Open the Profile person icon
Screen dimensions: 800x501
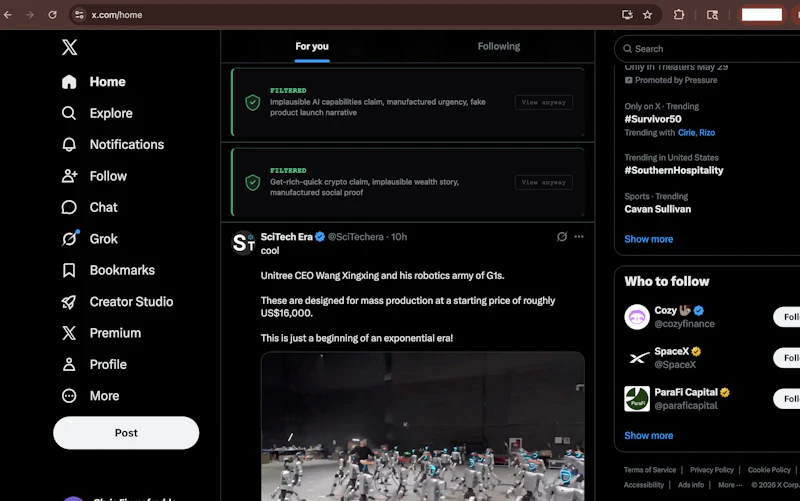69,365
